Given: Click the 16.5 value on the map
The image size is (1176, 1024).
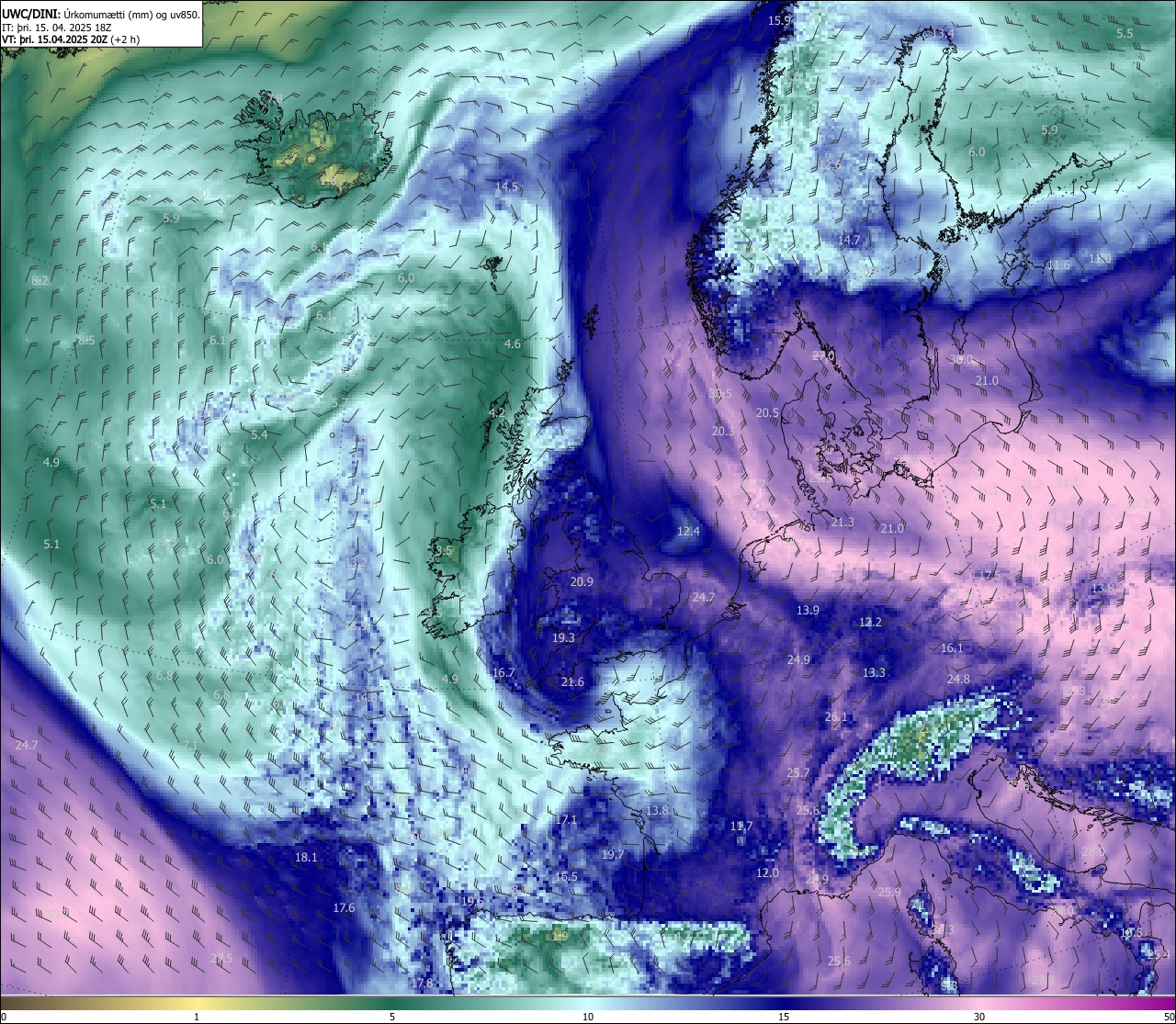Looking at the screenshot, I should click(x=566, y=877).
